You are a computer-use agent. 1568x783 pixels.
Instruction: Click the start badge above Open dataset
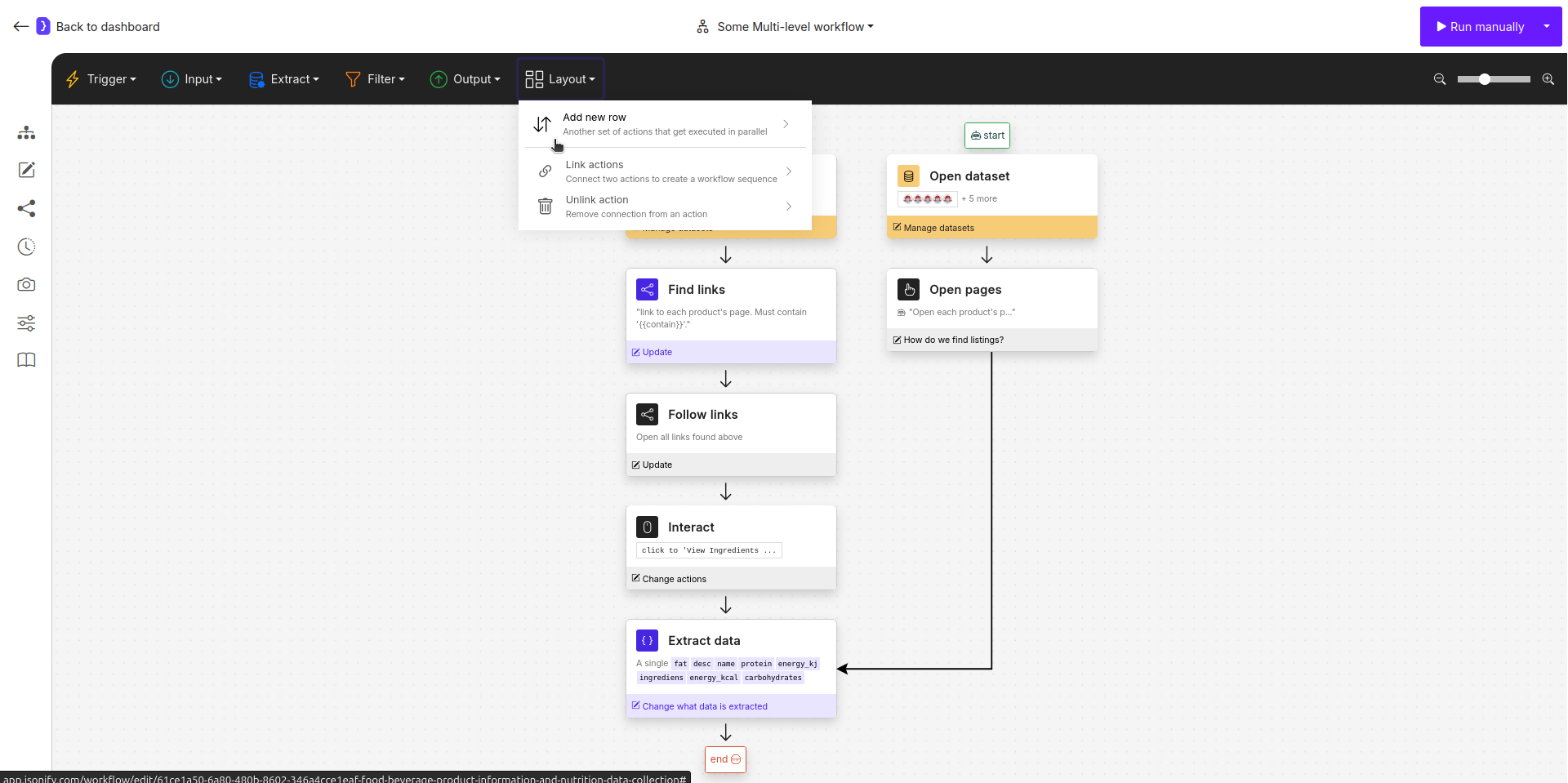[x=987, y=135]
